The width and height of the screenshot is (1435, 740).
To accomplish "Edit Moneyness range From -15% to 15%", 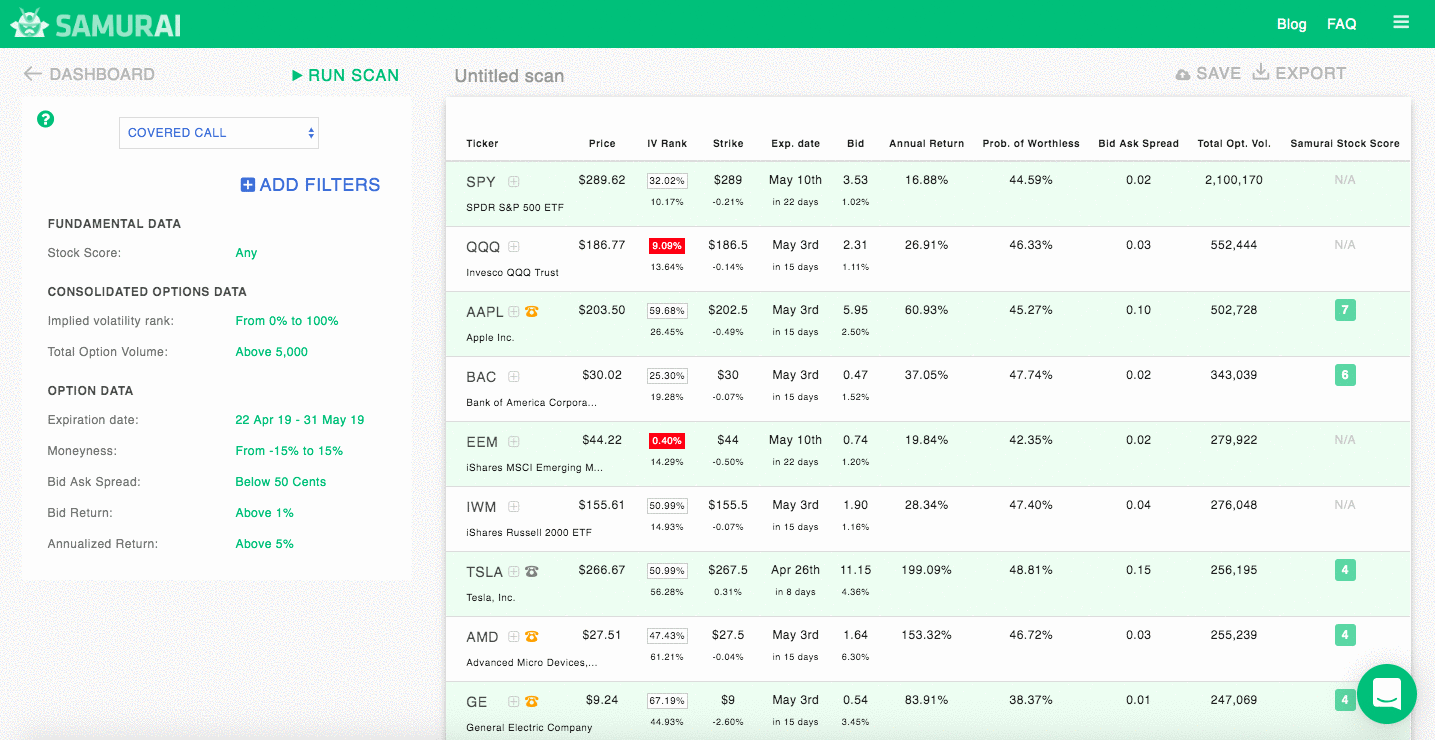I will point(289,451).
